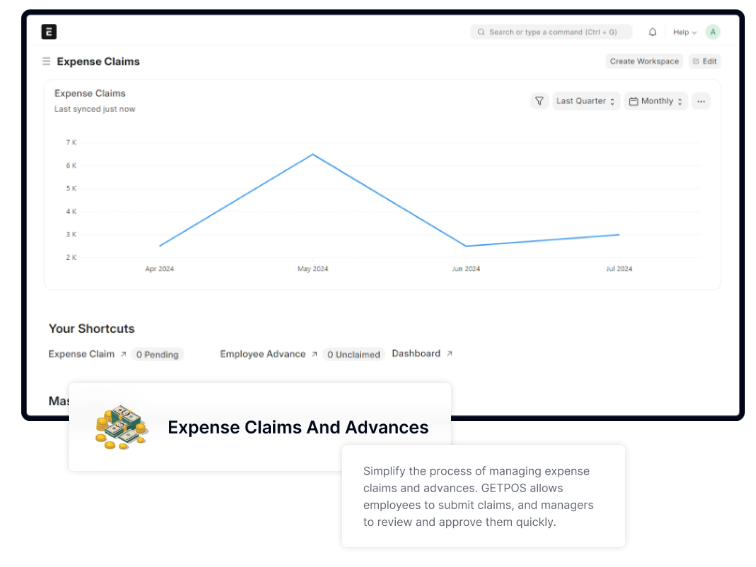The height and width of the screenshot is (567, 756).
Task: Go to the Dashboard shortcut
Action: (x=416, y=354)
